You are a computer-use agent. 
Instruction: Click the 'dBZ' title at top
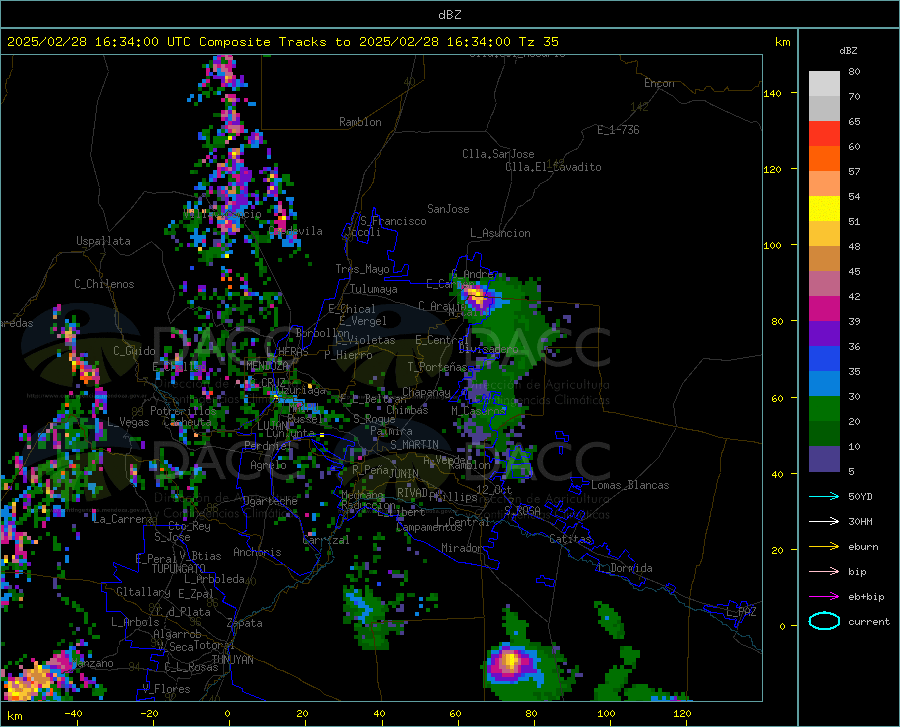[449, 15]
